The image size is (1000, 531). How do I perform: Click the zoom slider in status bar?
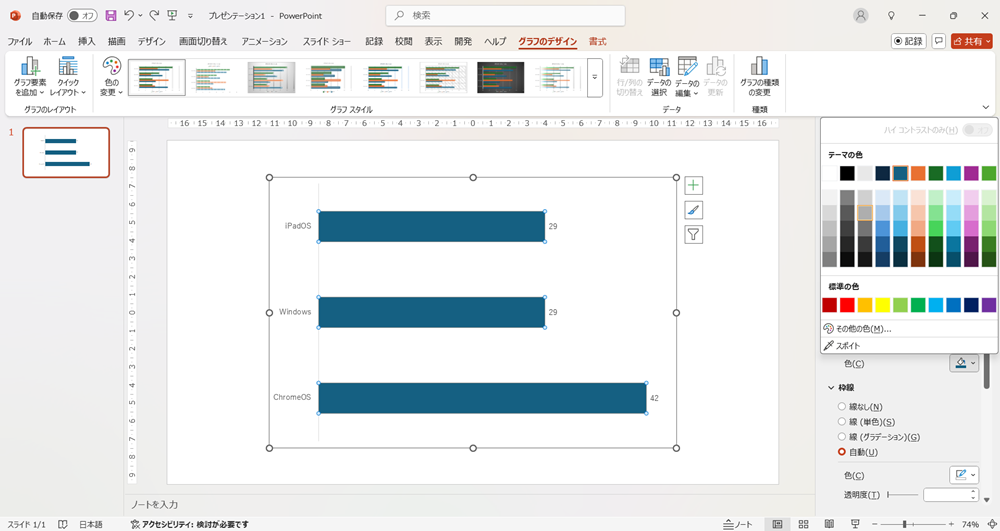click(913, 524)
